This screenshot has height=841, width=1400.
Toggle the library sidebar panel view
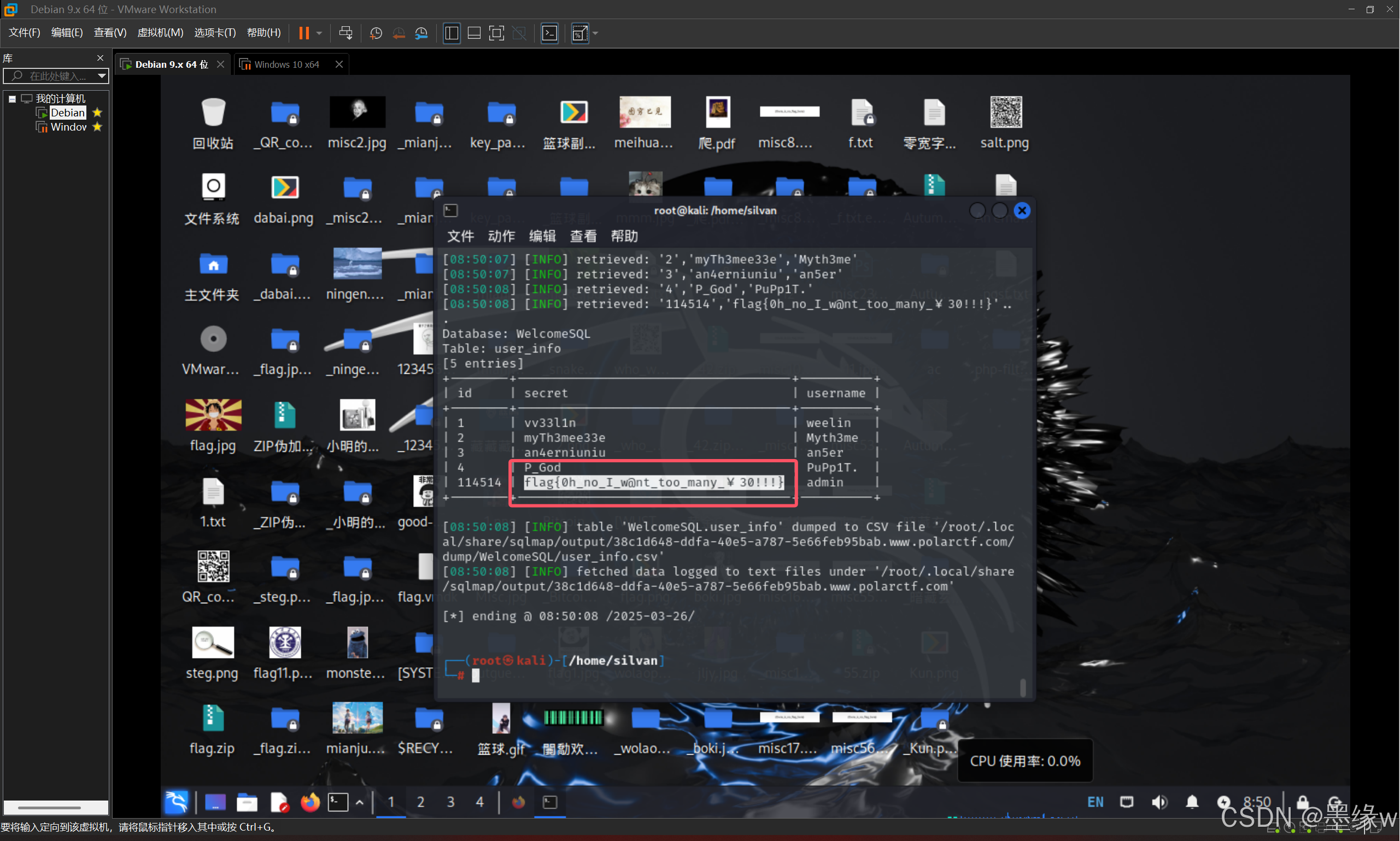click(x=452, y=33)
